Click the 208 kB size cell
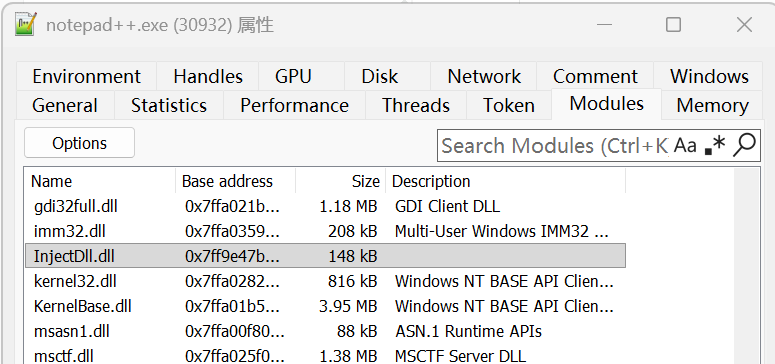The image size is (775, 364). (352, 231)
